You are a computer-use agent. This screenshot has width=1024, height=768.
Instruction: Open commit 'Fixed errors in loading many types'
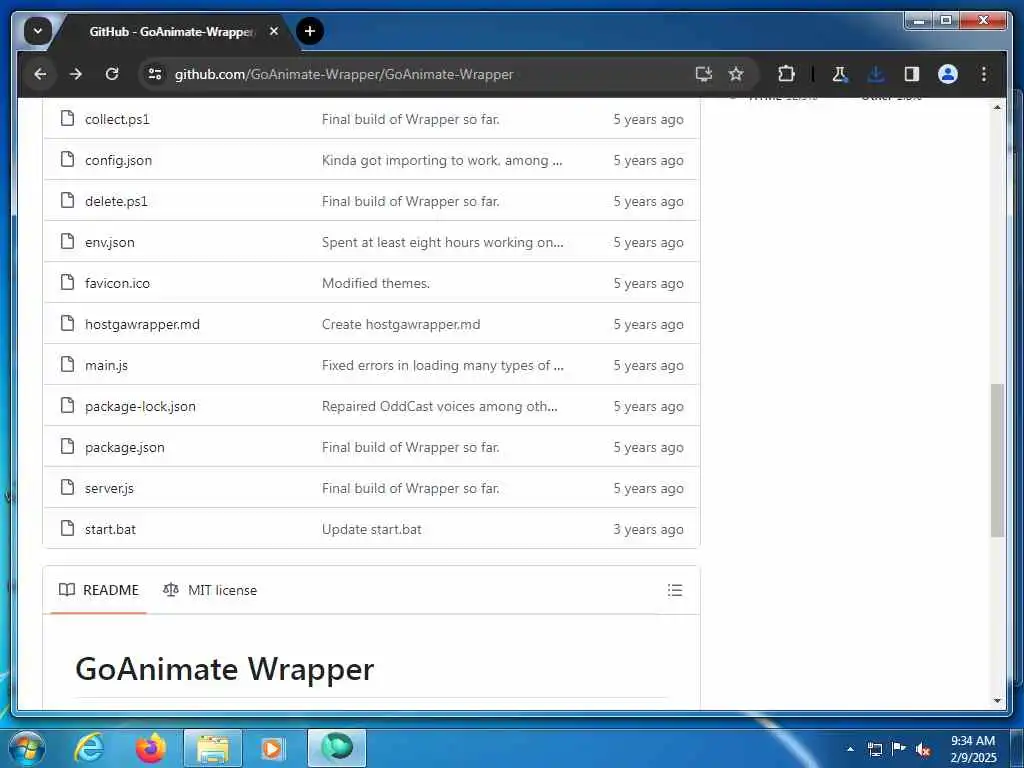[442, 366]
